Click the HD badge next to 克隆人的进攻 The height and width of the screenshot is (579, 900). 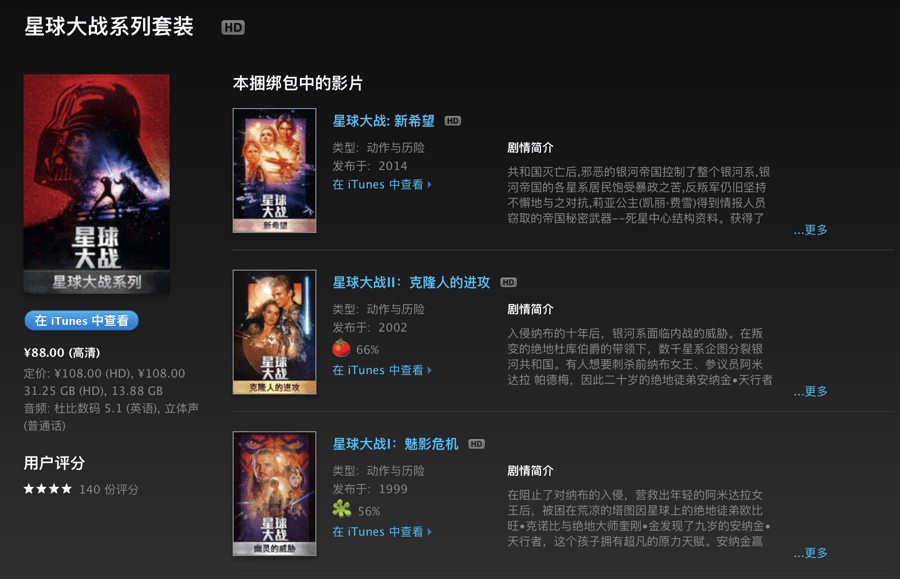(509, 282)
